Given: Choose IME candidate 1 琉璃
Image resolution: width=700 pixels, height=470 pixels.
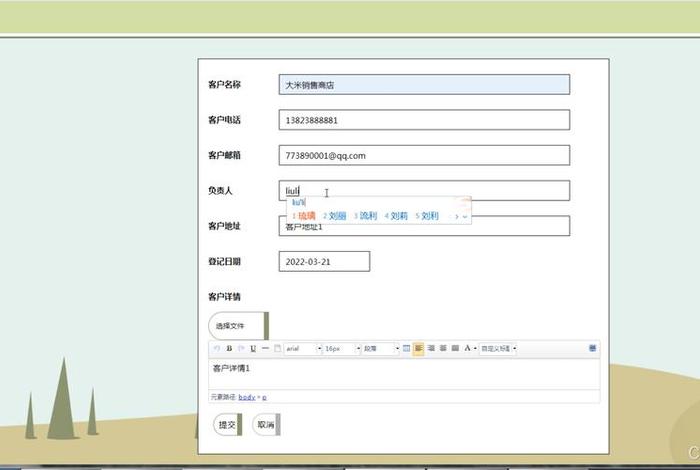Looking at the screenshot, I should tap(304, 216).
